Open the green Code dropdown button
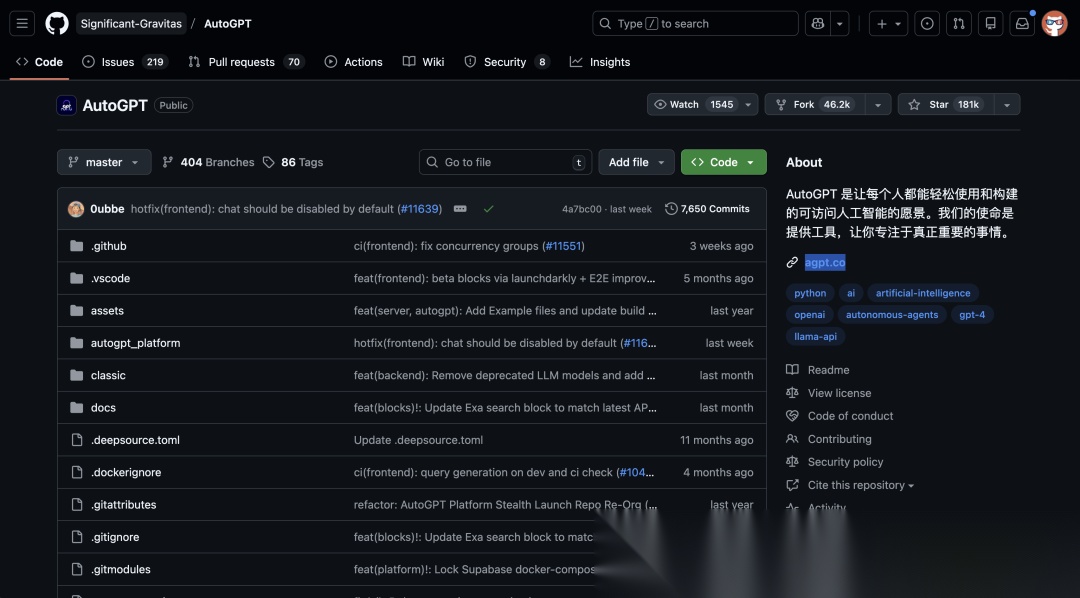This screenshot has height=598, width=1080. (x=723, y=162)
